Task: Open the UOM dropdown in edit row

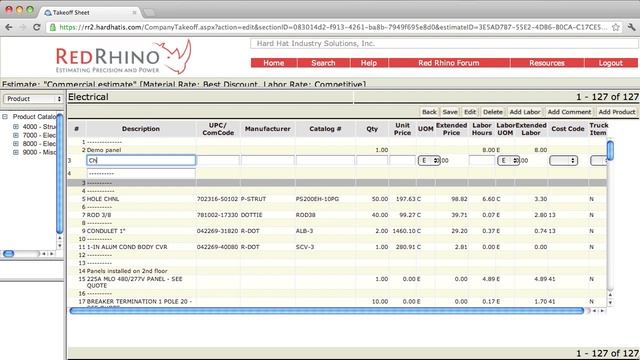Action: pyautogui.click(x=429, y=160)
